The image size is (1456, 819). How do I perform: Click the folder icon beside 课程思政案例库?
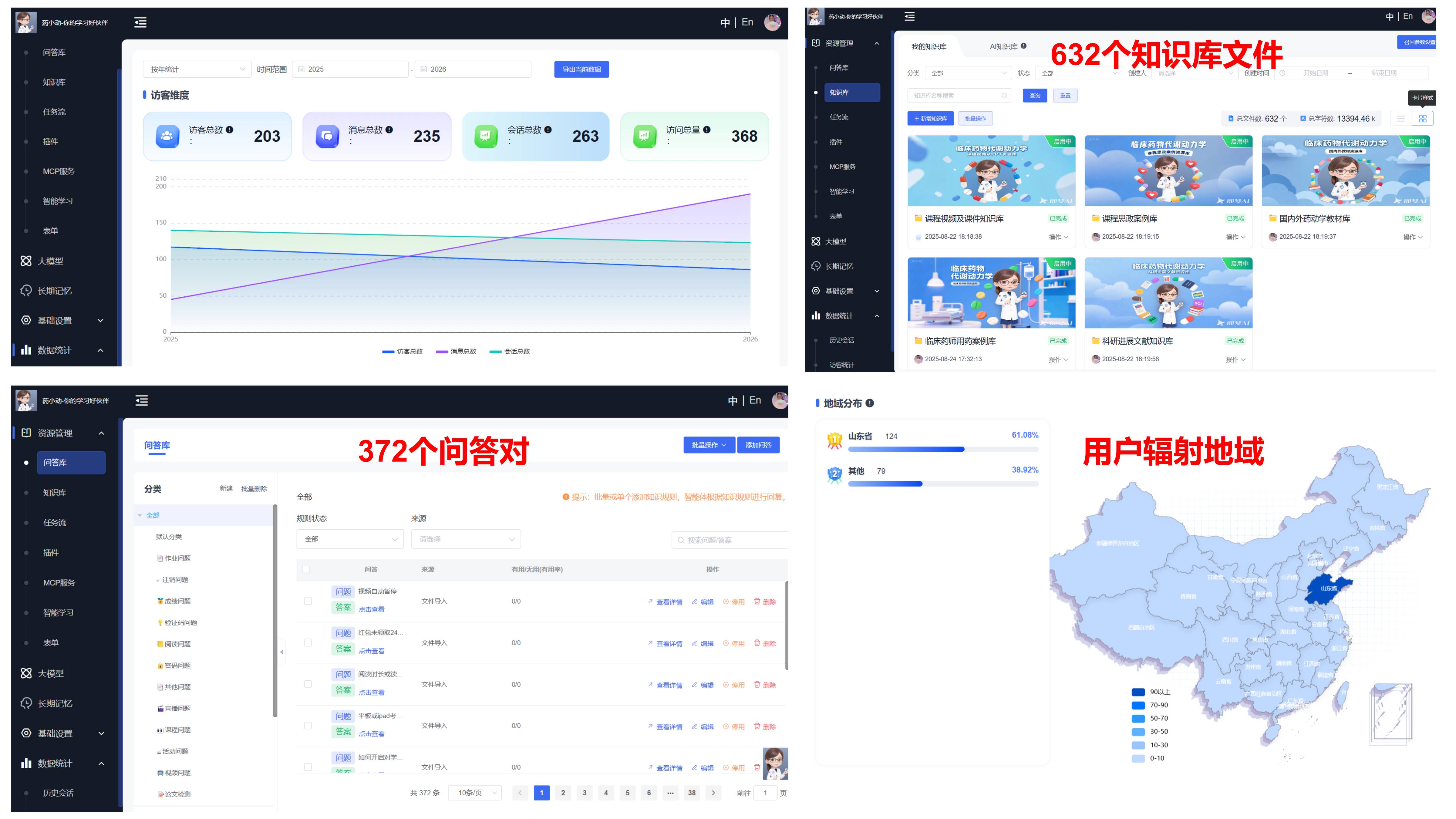[x=1095, y=218]
